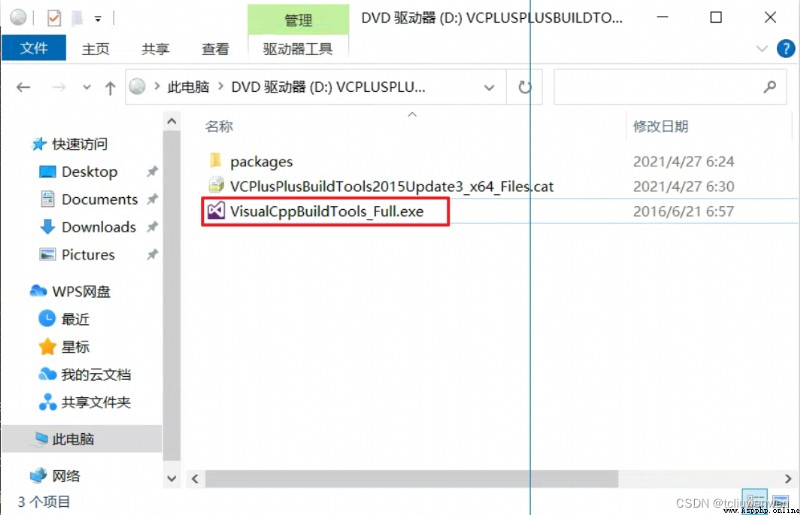The image size is (800, 515).
Task: Sort by 修改日期 column header
Action: (x=660, y=126)
